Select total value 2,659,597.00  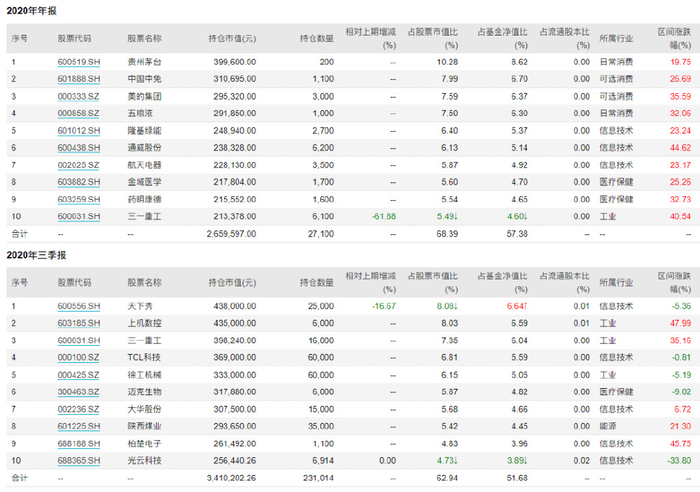coord(231,234)
